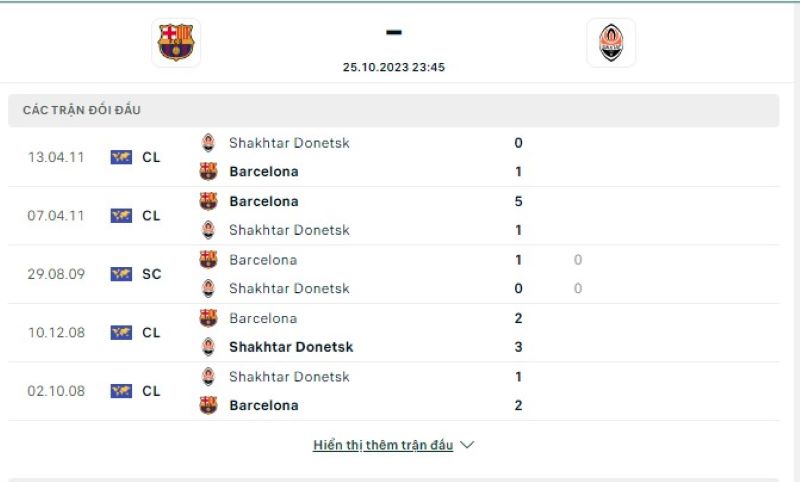
Task: Click the Barcelona name in the 02.10.08 match
Action: (x=263, y=405)
